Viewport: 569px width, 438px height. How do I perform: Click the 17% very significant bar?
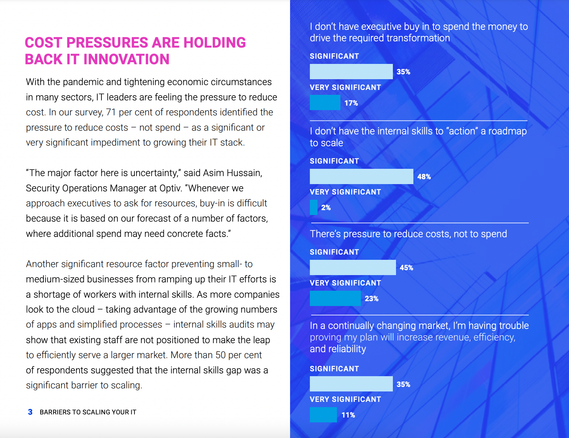pyautogui.click(x=325, y=103)
